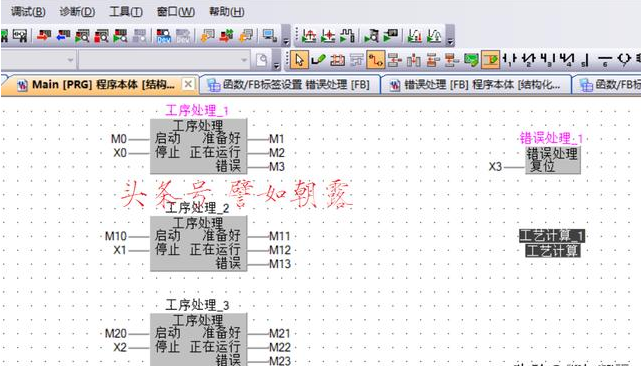Toggle the selection mode arrow pointer
The height and width of the screenshot is (366, 643).
pos(299,60)
